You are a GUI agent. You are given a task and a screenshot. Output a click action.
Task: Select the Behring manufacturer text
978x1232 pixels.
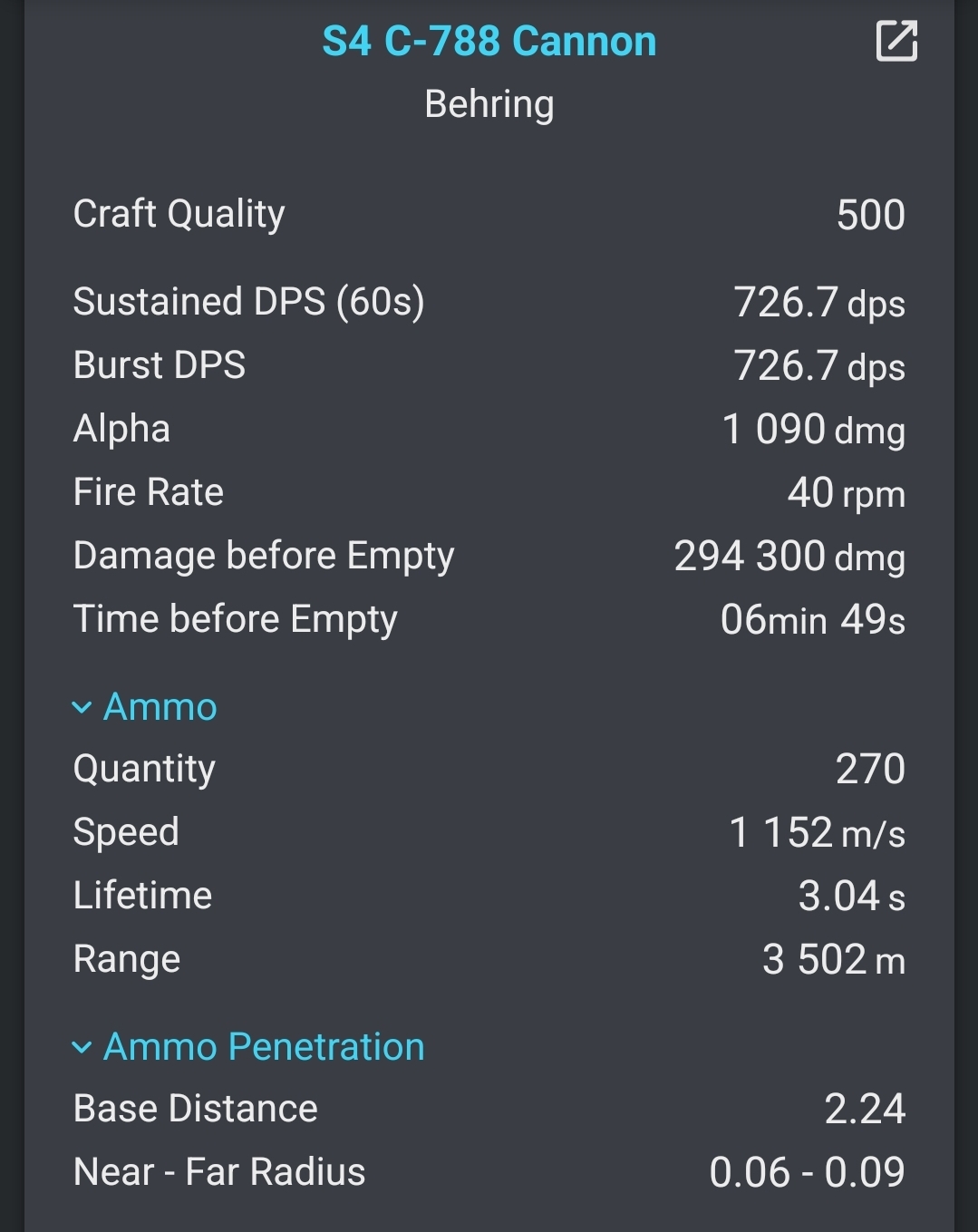point(489,104)
